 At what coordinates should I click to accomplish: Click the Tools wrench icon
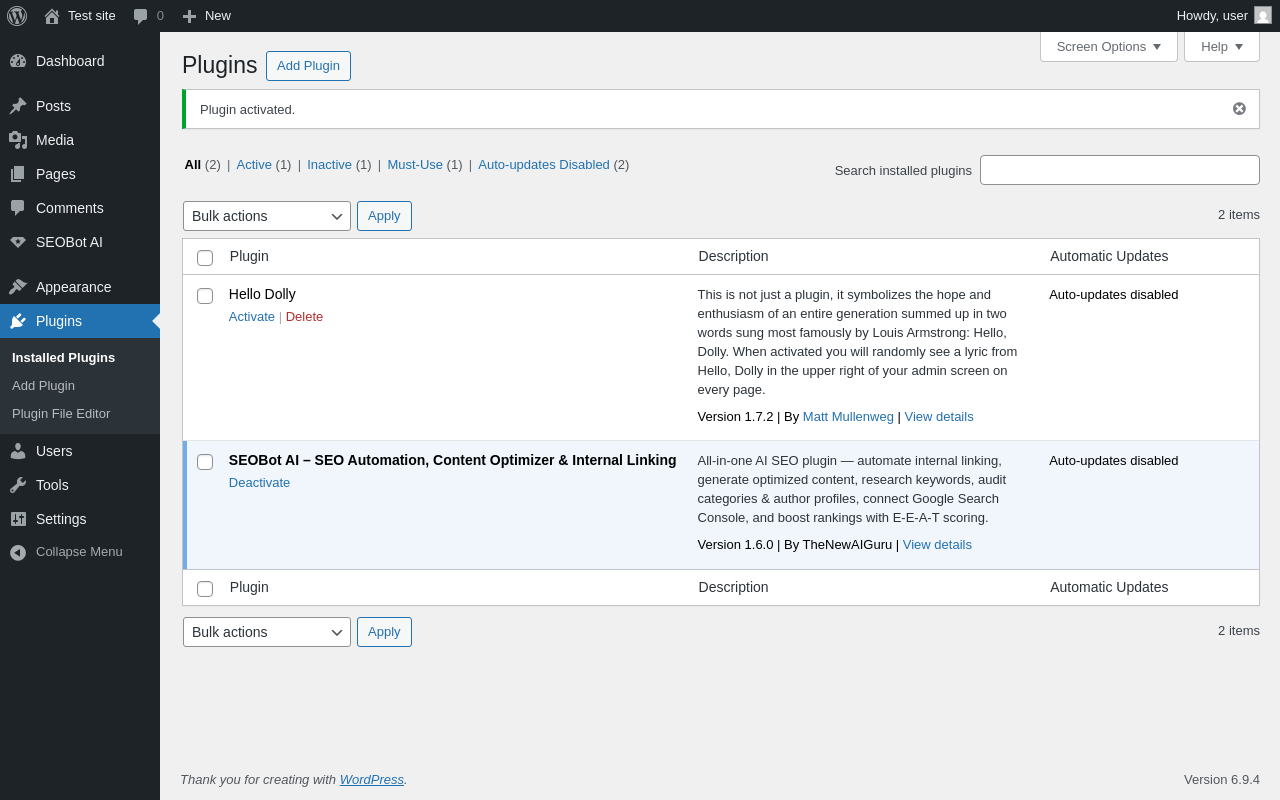(x=18, y=485)
